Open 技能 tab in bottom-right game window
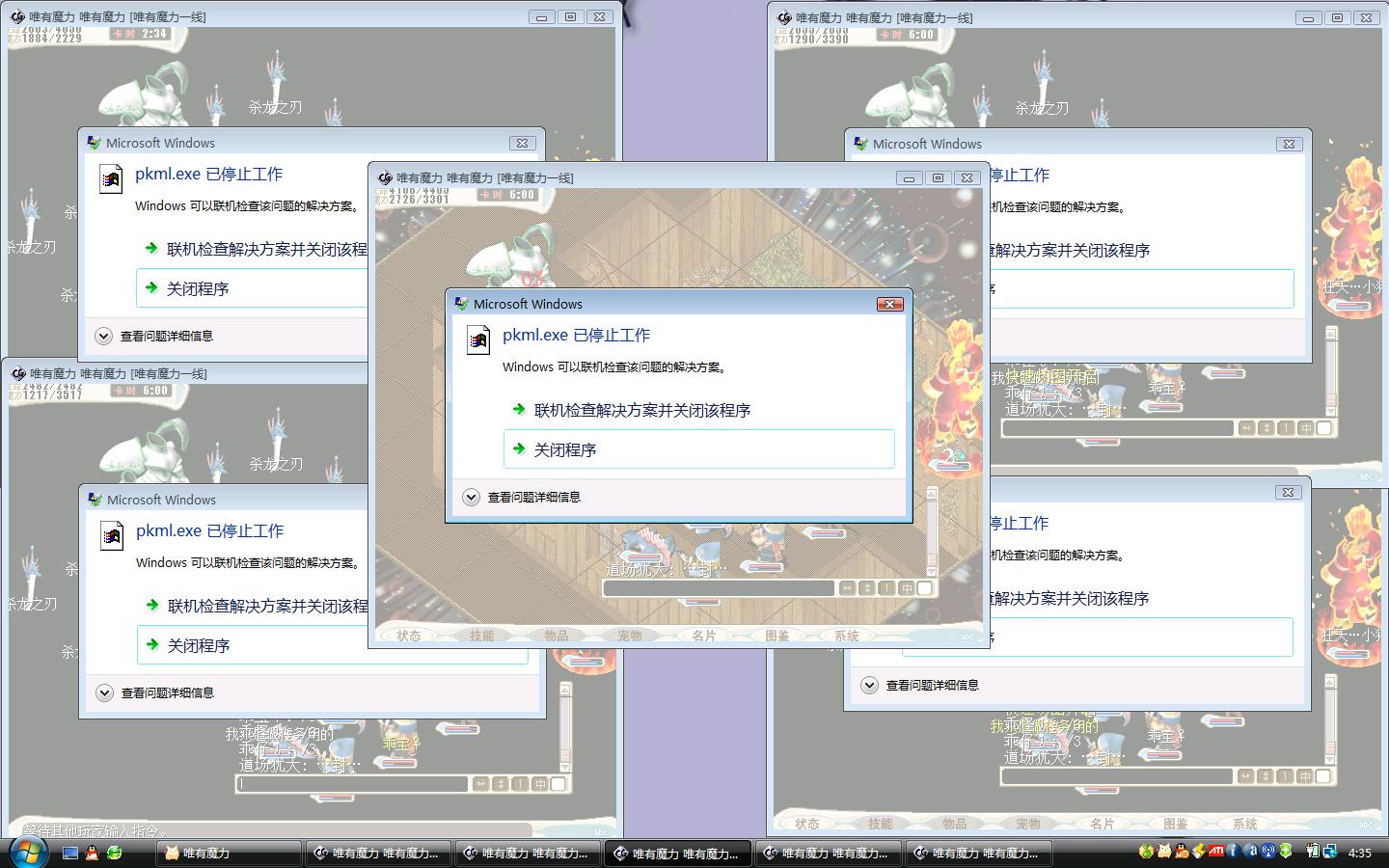Screen dimensions: 1389x868 [x=881, y=824]
